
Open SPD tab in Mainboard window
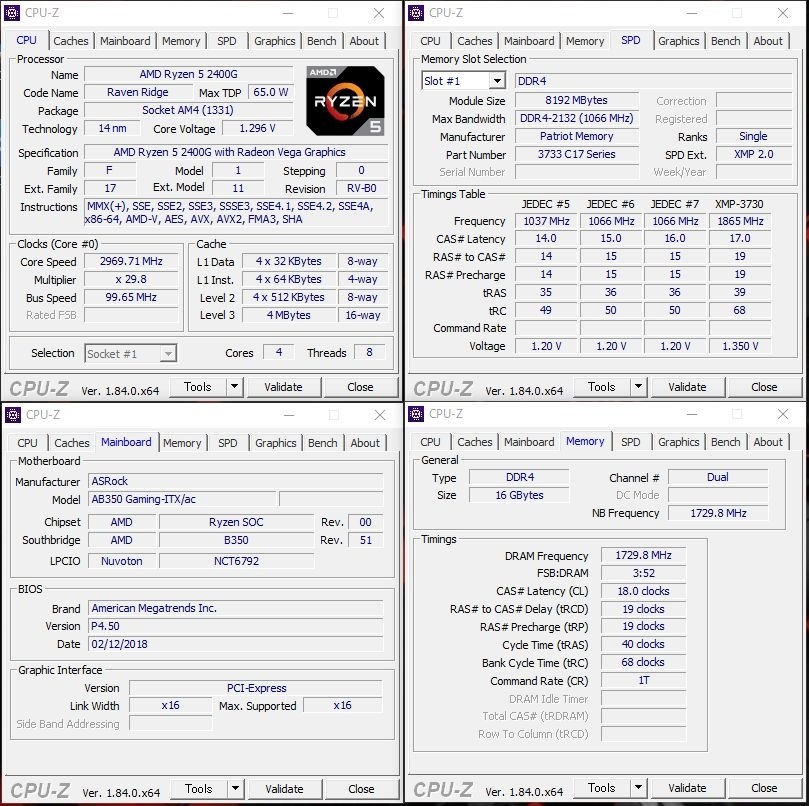[x=228, y=443]
